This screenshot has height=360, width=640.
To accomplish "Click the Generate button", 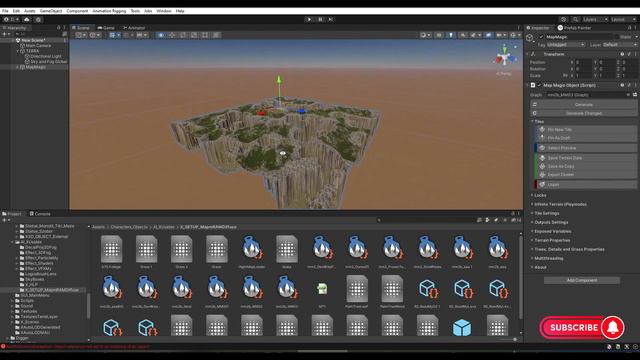I will pyautogui.click(x=583, y=104).
